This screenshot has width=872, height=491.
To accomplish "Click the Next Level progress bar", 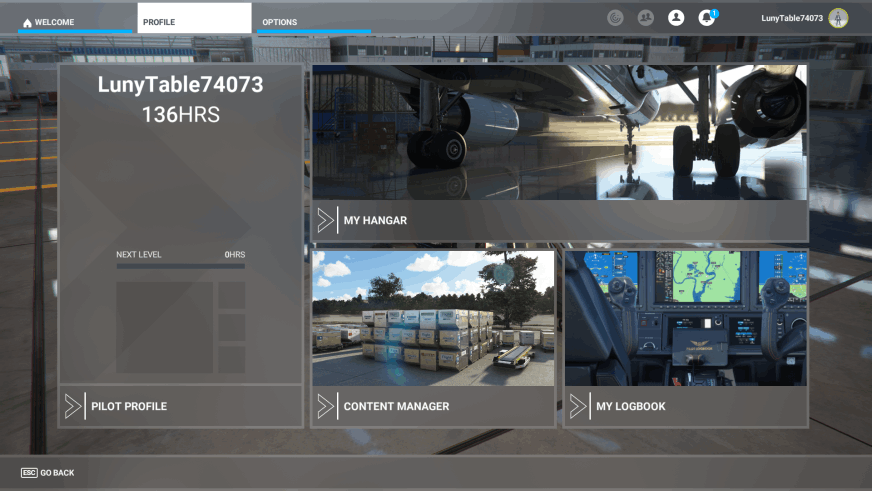I will pyautogui.click(x=180, y=266).
